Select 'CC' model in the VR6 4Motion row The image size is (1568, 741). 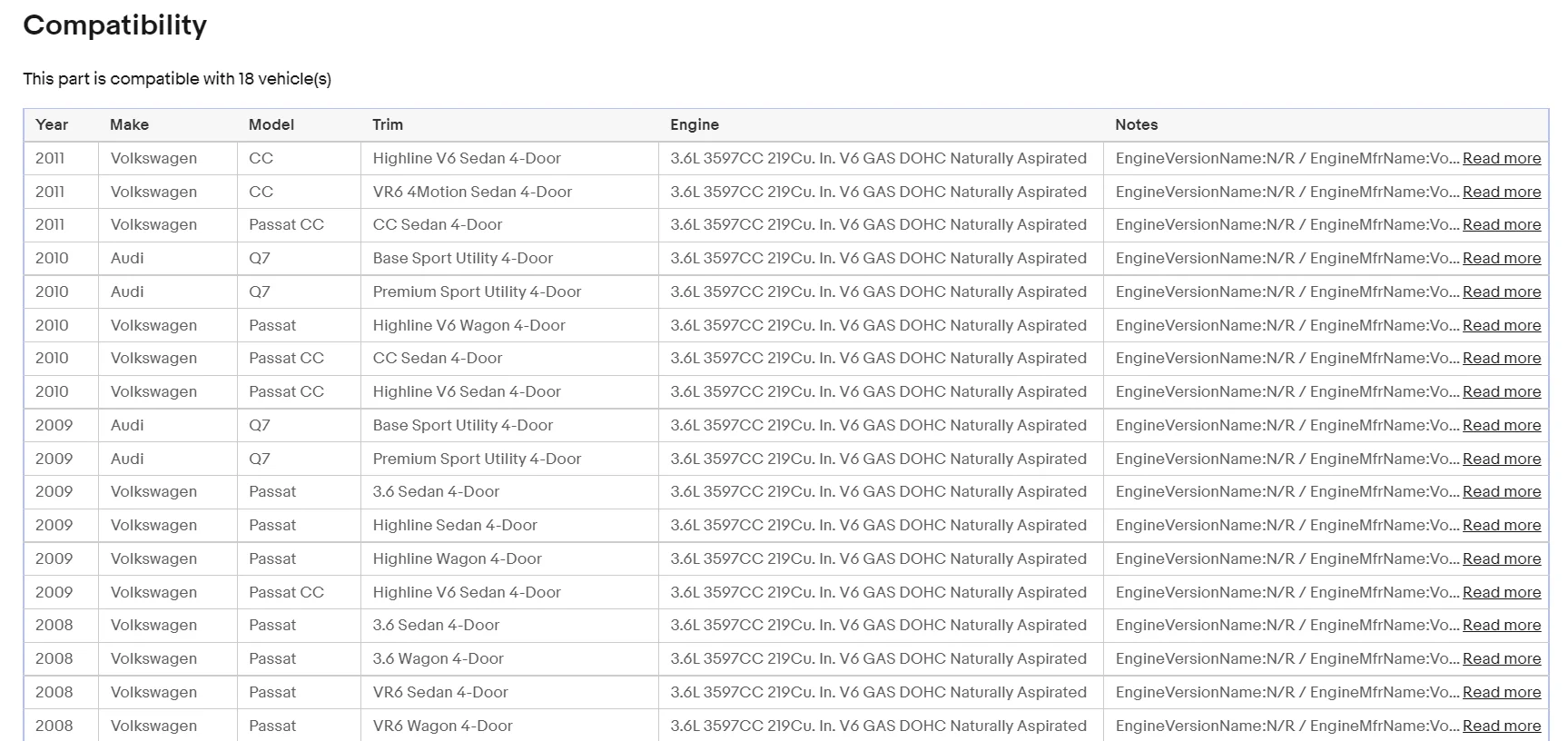[261, 192]
